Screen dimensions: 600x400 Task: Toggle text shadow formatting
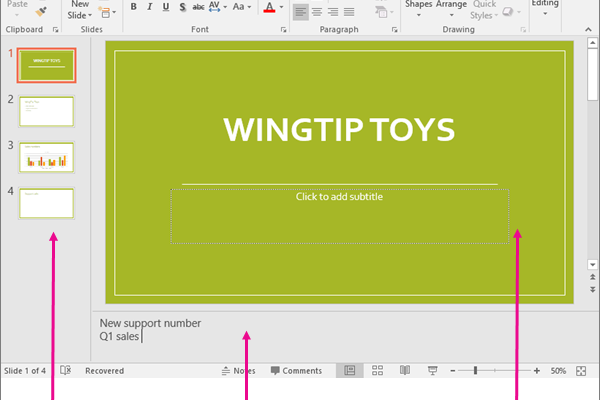(x=183, y=7)
